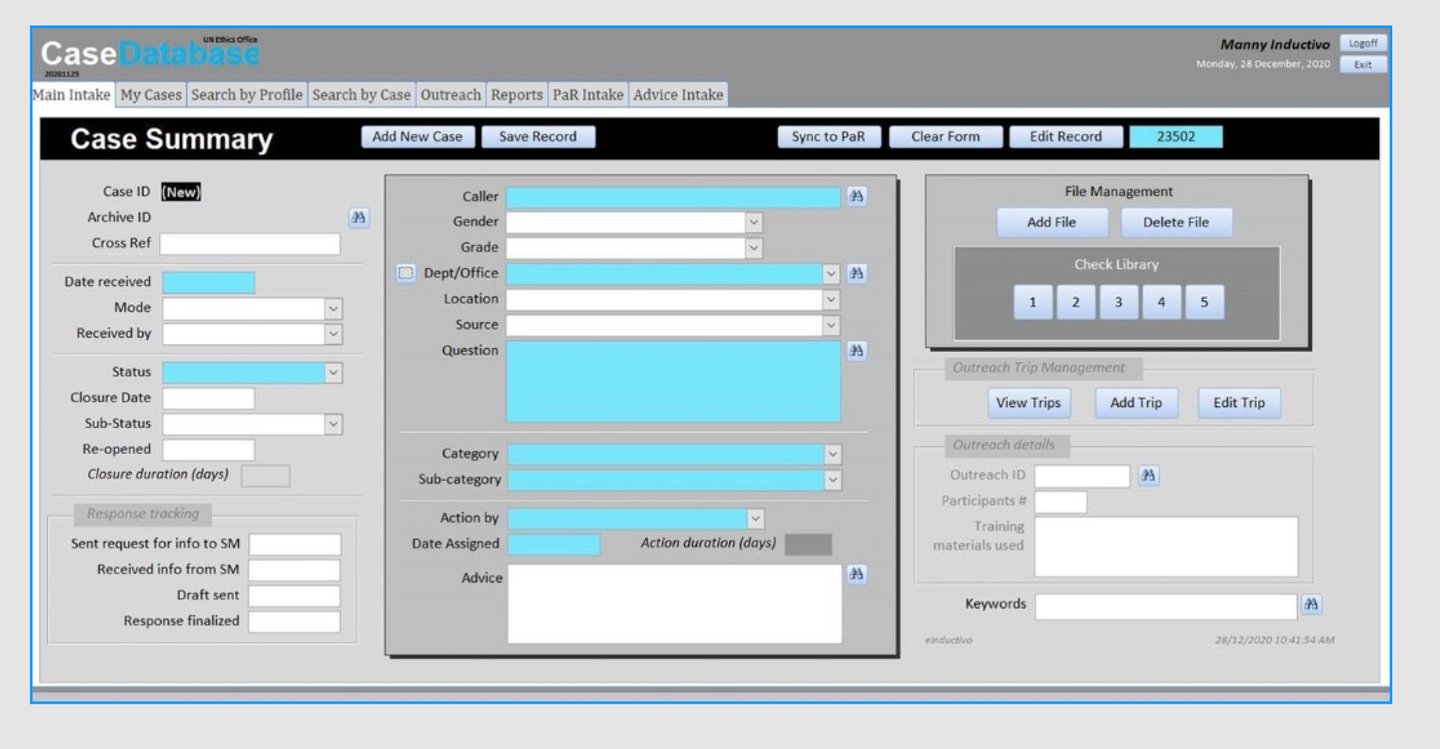Open the Sub-category dropdown
Screen dimensions: 1440x749
coord(832,480)
